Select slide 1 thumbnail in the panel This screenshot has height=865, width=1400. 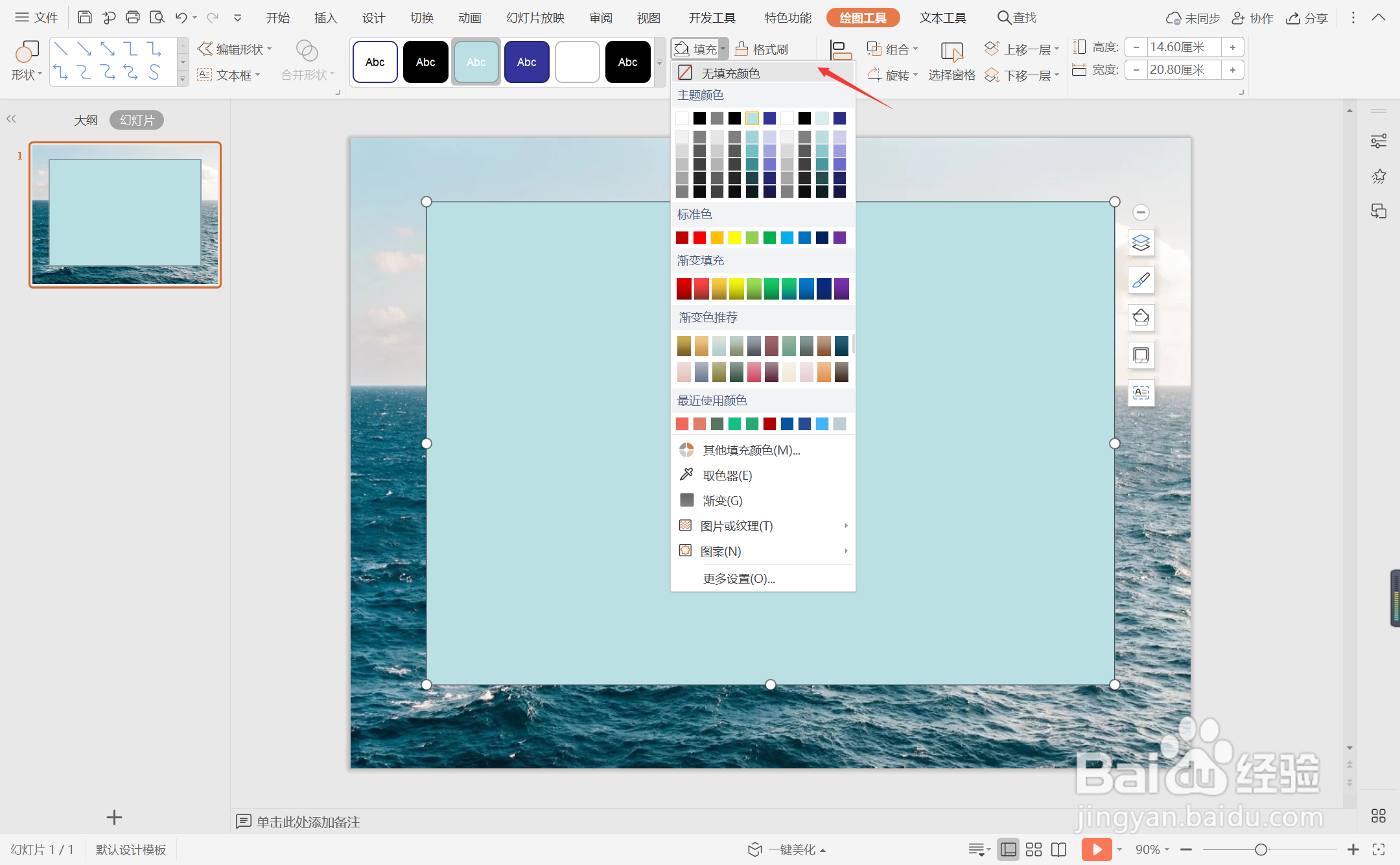[x=125, y=215]
